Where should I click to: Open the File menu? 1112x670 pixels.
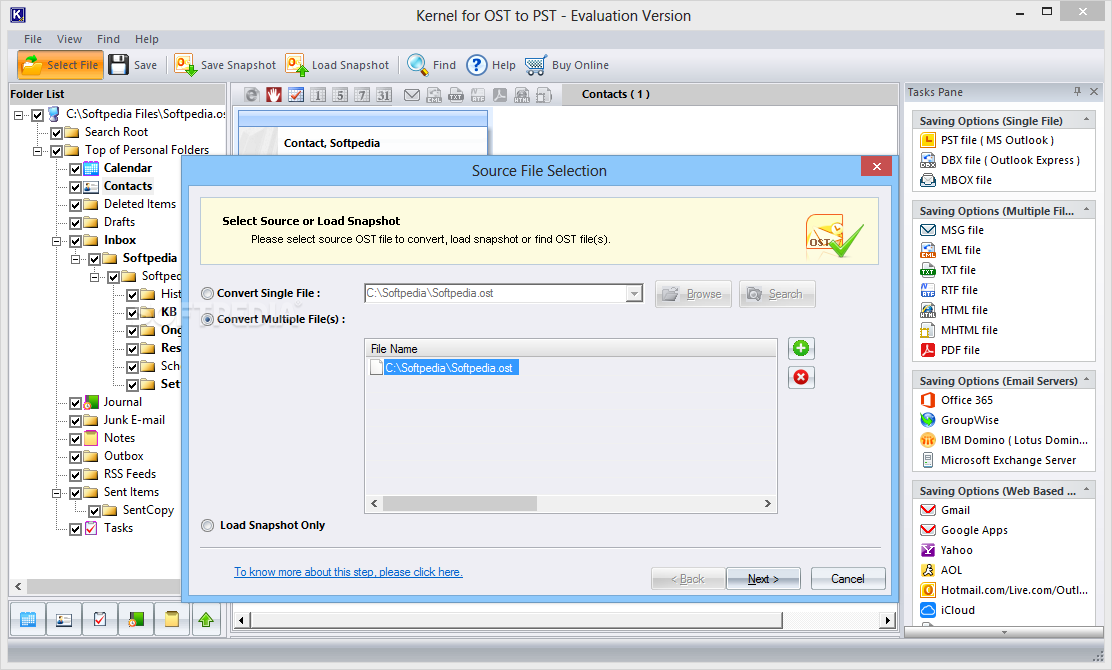click(33, 39)
